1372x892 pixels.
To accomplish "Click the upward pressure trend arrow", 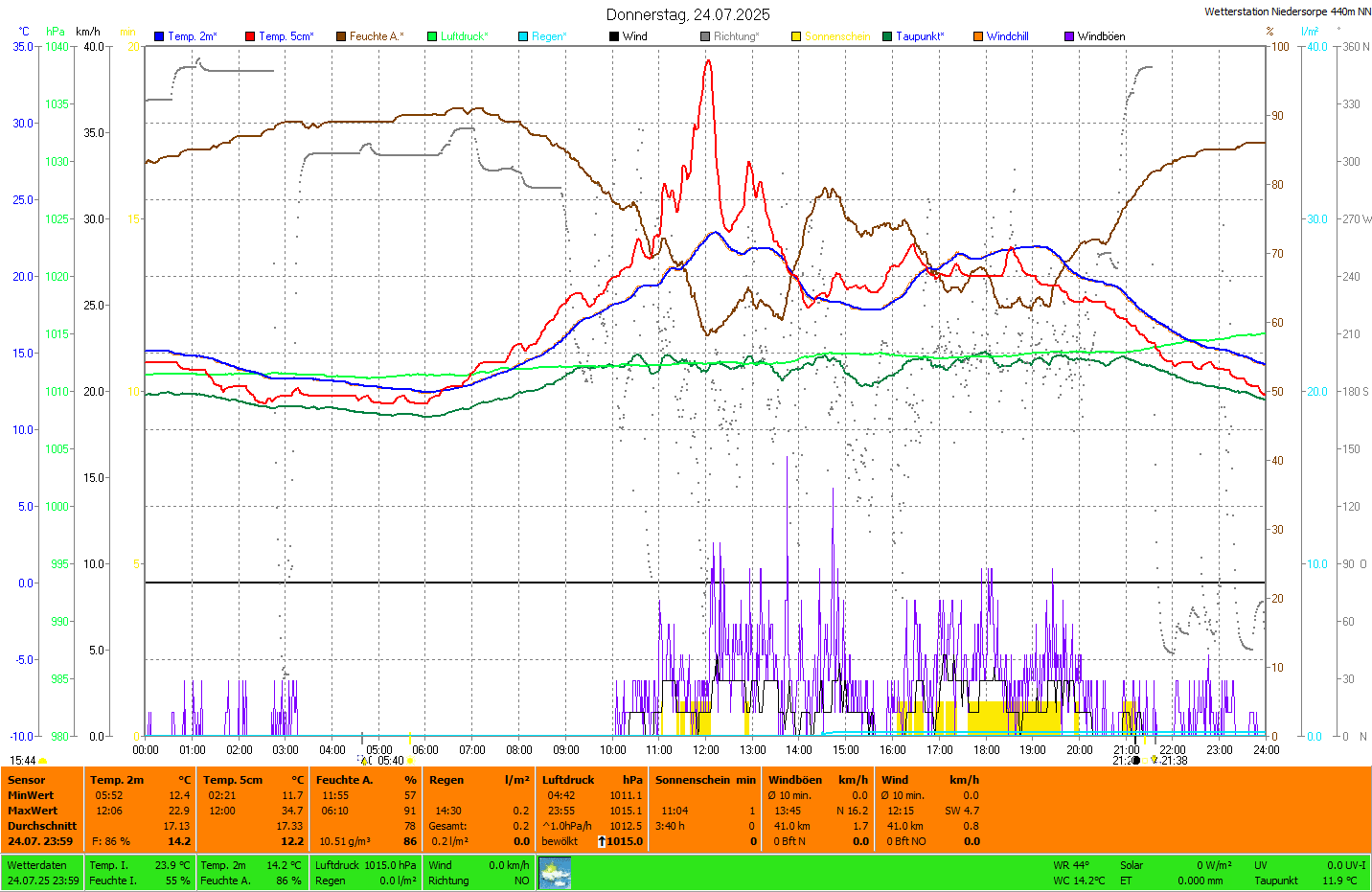I will pos(601,841).
